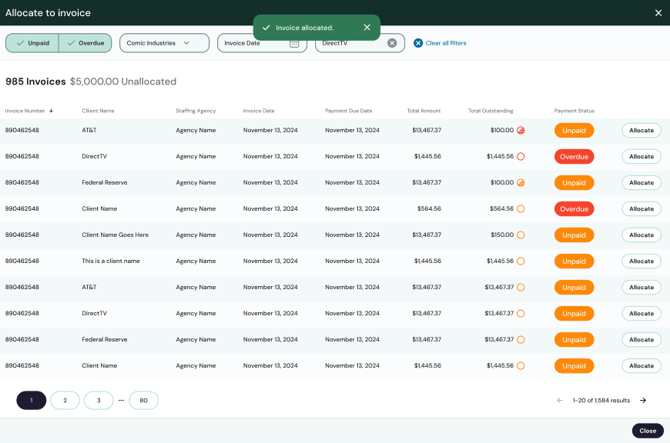Go to page 3

pyautogui.click(x=98, y=400)
